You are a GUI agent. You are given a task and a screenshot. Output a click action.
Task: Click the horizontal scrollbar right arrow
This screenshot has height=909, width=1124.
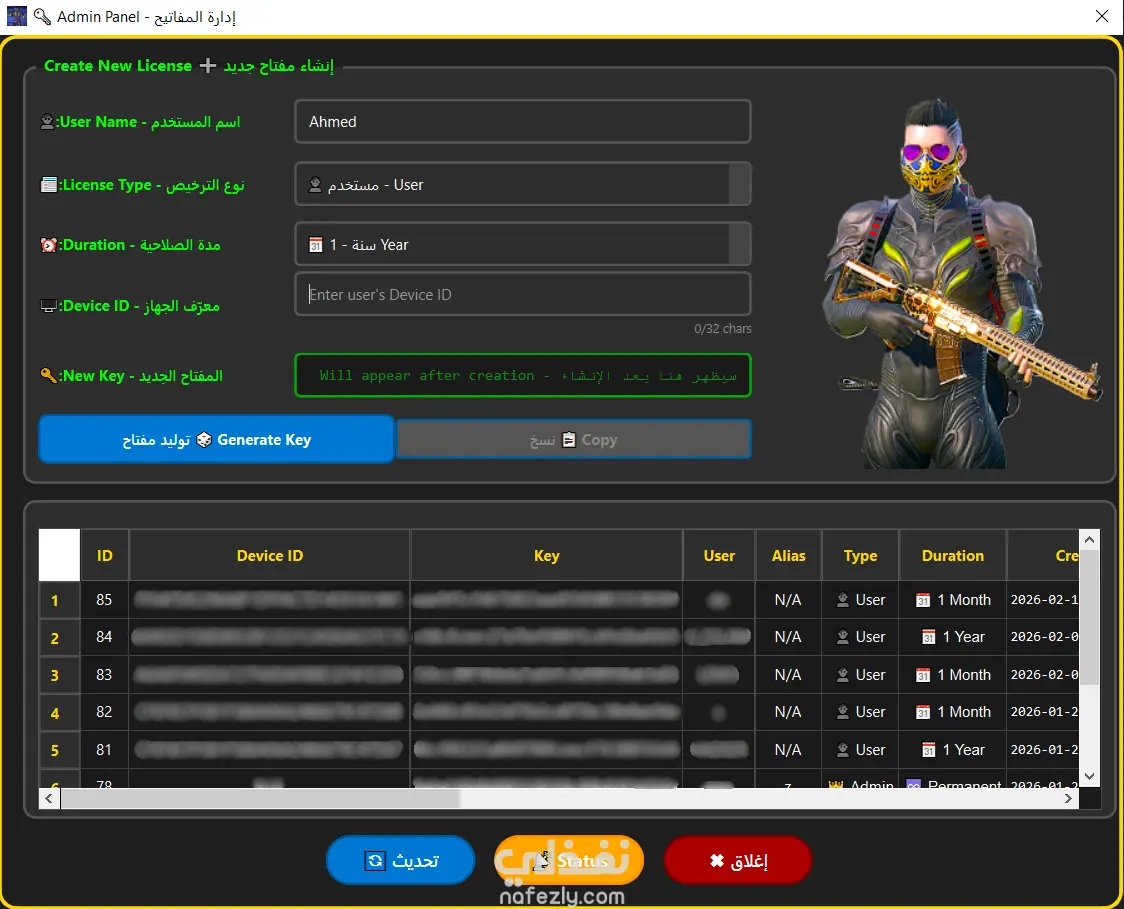(1069, 799)
